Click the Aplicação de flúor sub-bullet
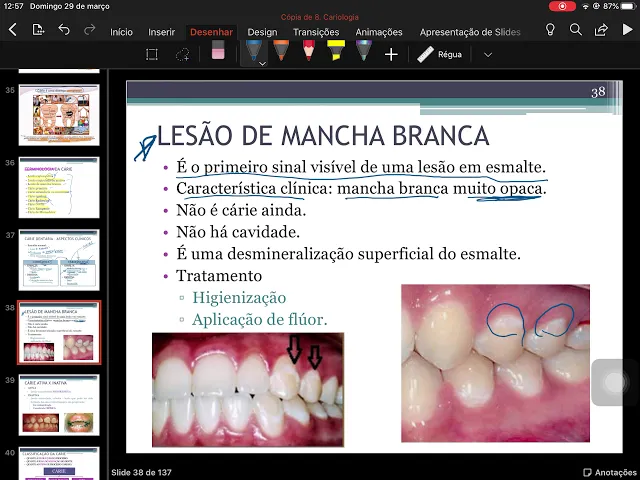This screenshot has height=480, width=640. point(260,320)
